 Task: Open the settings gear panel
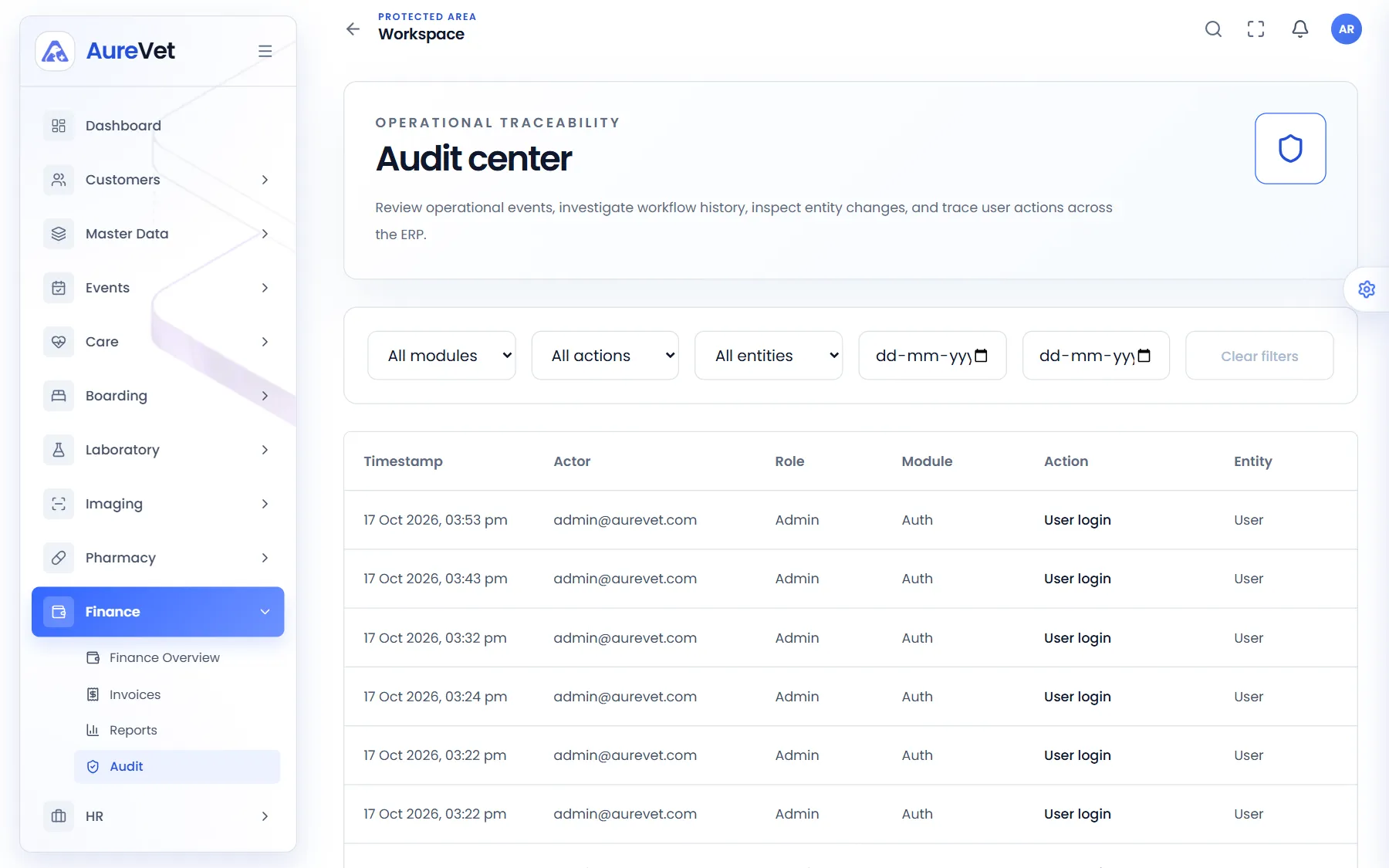click(x=1367, y=289)
